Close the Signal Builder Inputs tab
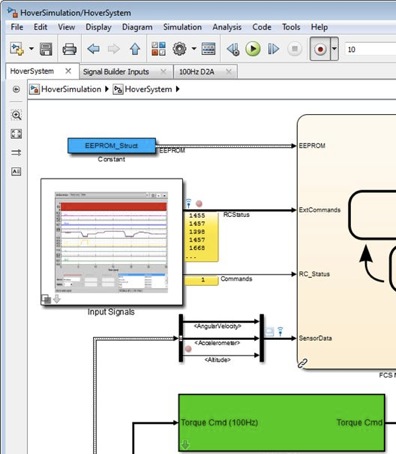This screenshot has width=396, height=454. coord(163,72)
